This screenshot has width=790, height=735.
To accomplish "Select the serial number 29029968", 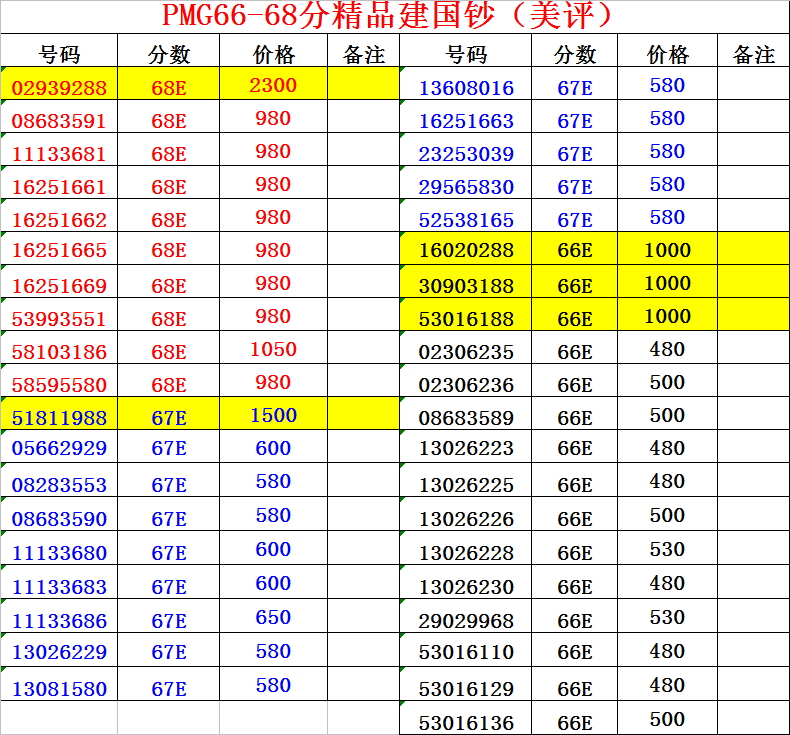I will [466, 620].
